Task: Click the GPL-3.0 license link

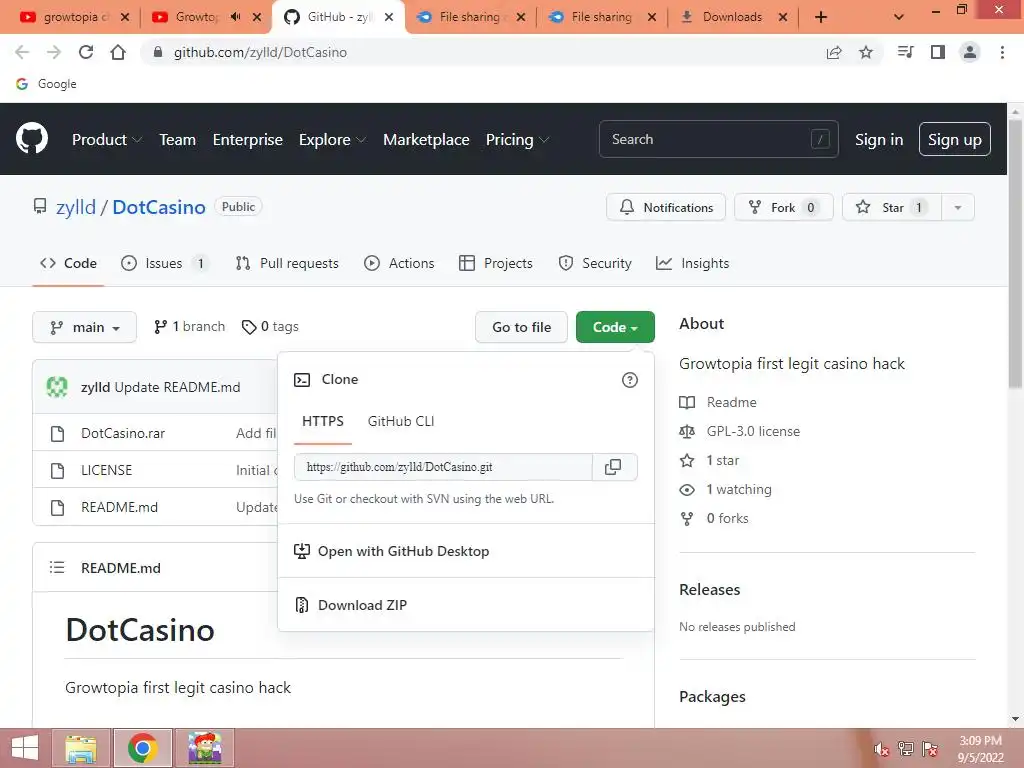Action: (x=753, y=432)
